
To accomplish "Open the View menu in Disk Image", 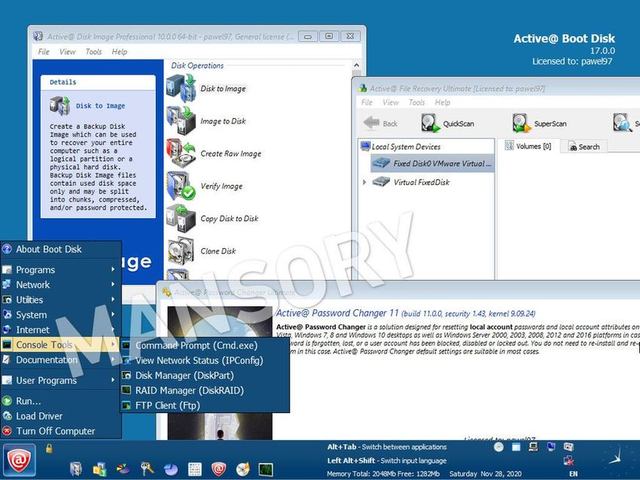I will click(x=67, y=52).
